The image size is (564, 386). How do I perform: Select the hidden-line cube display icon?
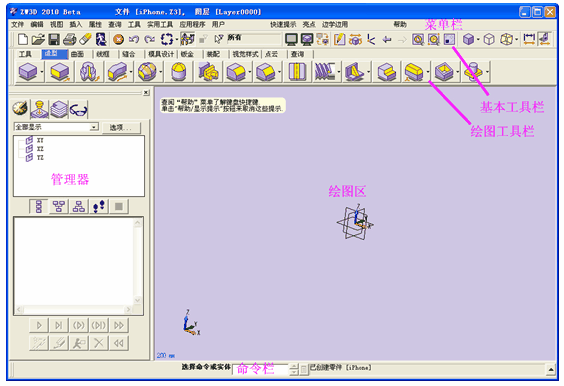506,39
